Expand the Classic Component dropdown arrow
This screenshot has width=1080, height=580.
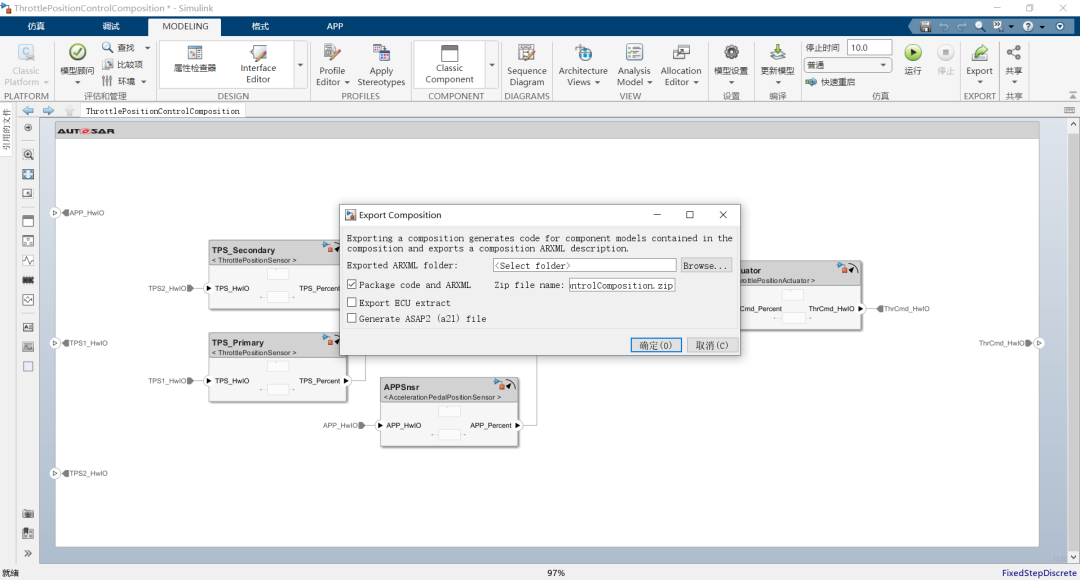(x=492, y=65)
